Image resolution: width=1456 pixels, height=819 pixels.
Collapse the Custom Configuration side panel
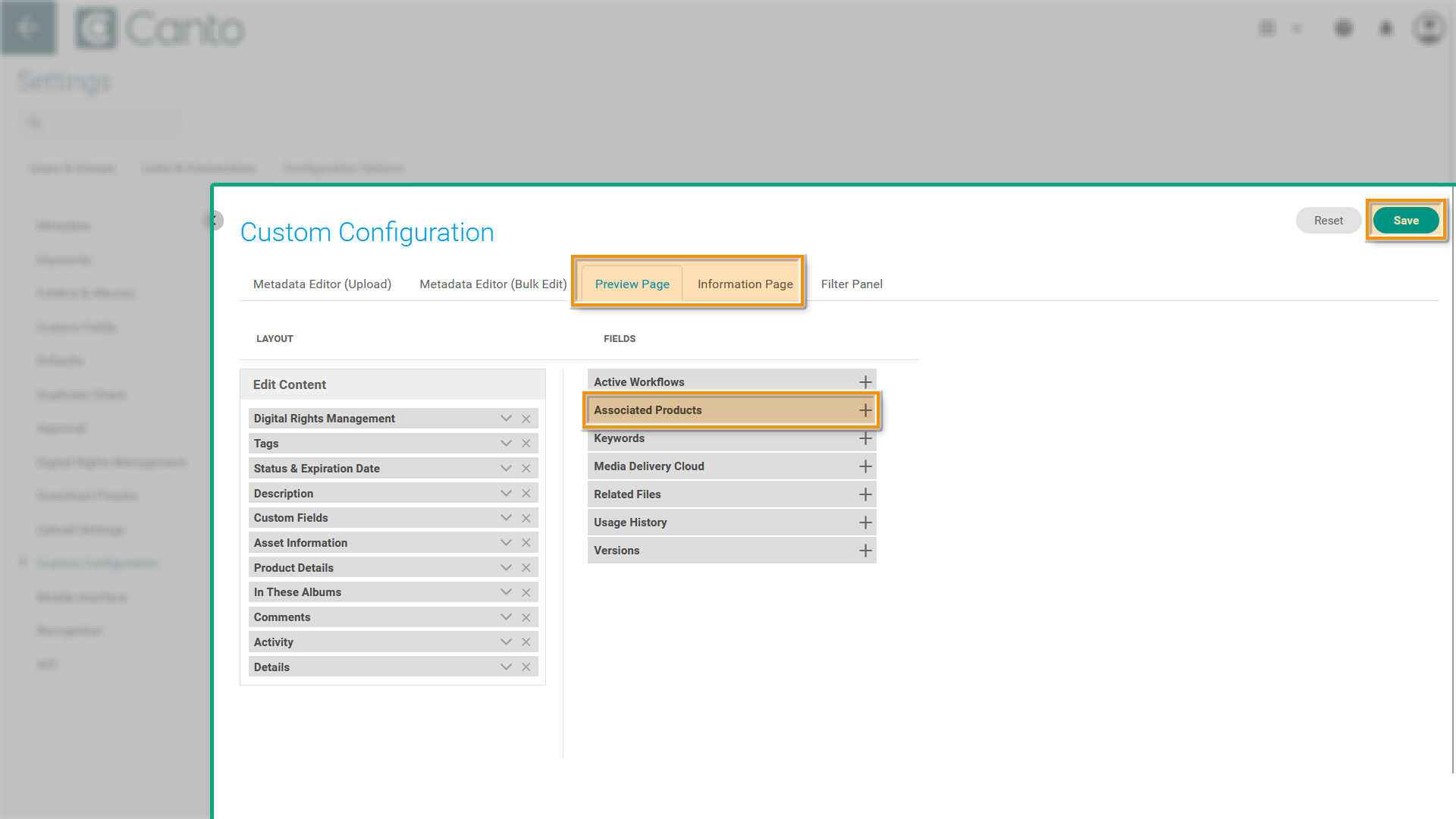(215, 221)
